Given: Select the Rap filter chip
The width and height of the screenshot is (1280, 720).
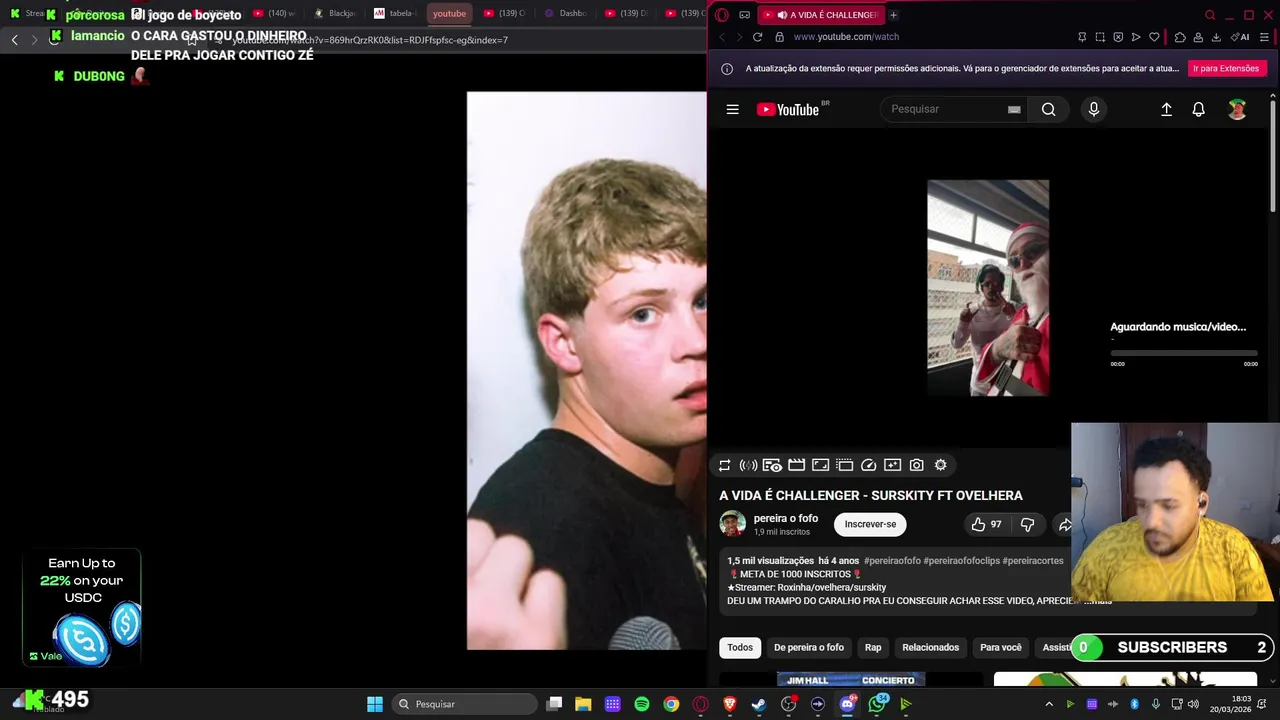Looking at the screenshot, I should coord(873,647).
